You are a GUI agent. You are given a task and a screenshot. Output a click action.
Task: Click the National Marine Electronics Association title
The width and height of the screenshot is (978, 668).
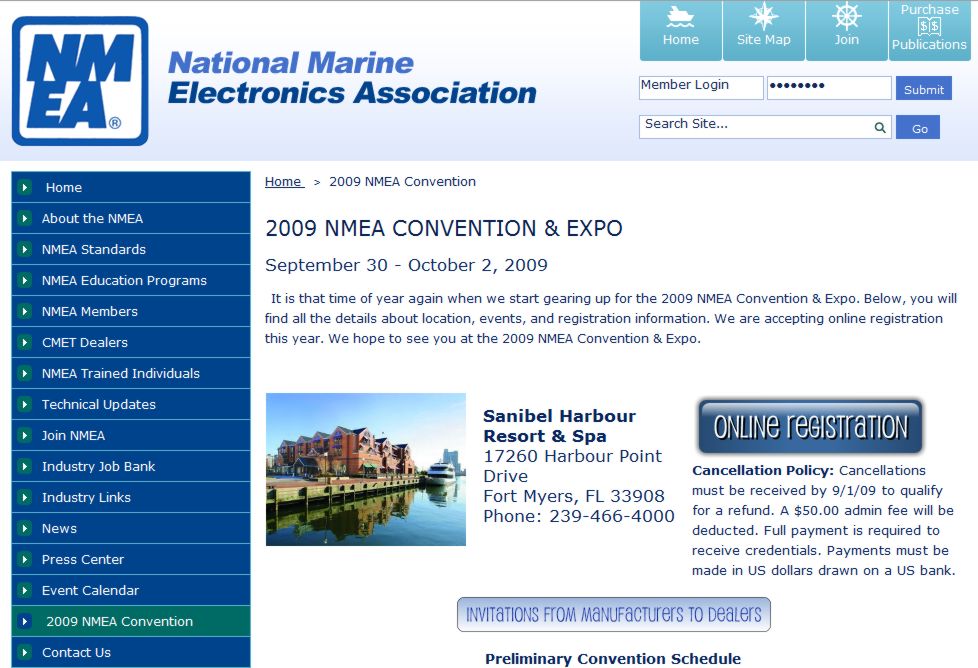click(x=352, y=78)
